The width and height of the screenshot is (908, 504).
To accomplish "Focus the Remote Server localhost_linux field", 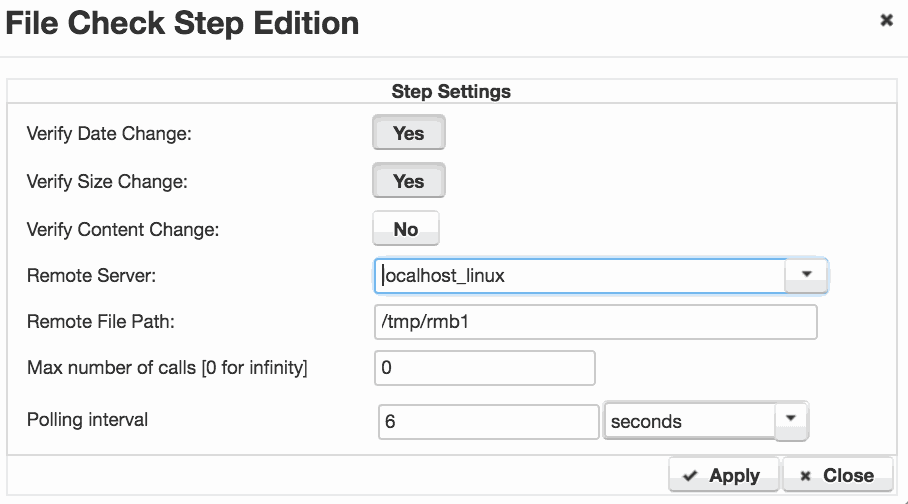I will (580, 276).
